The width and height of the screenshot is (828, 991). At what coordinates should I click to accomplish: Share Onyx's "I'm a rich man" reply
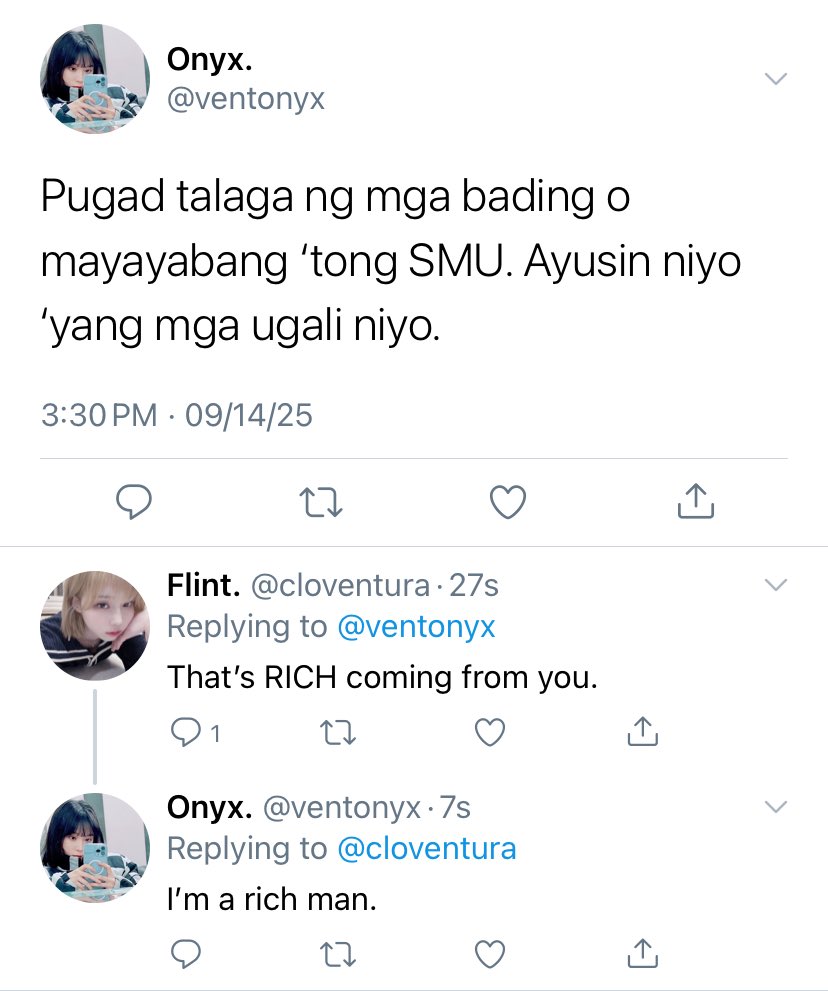(642, 954)
